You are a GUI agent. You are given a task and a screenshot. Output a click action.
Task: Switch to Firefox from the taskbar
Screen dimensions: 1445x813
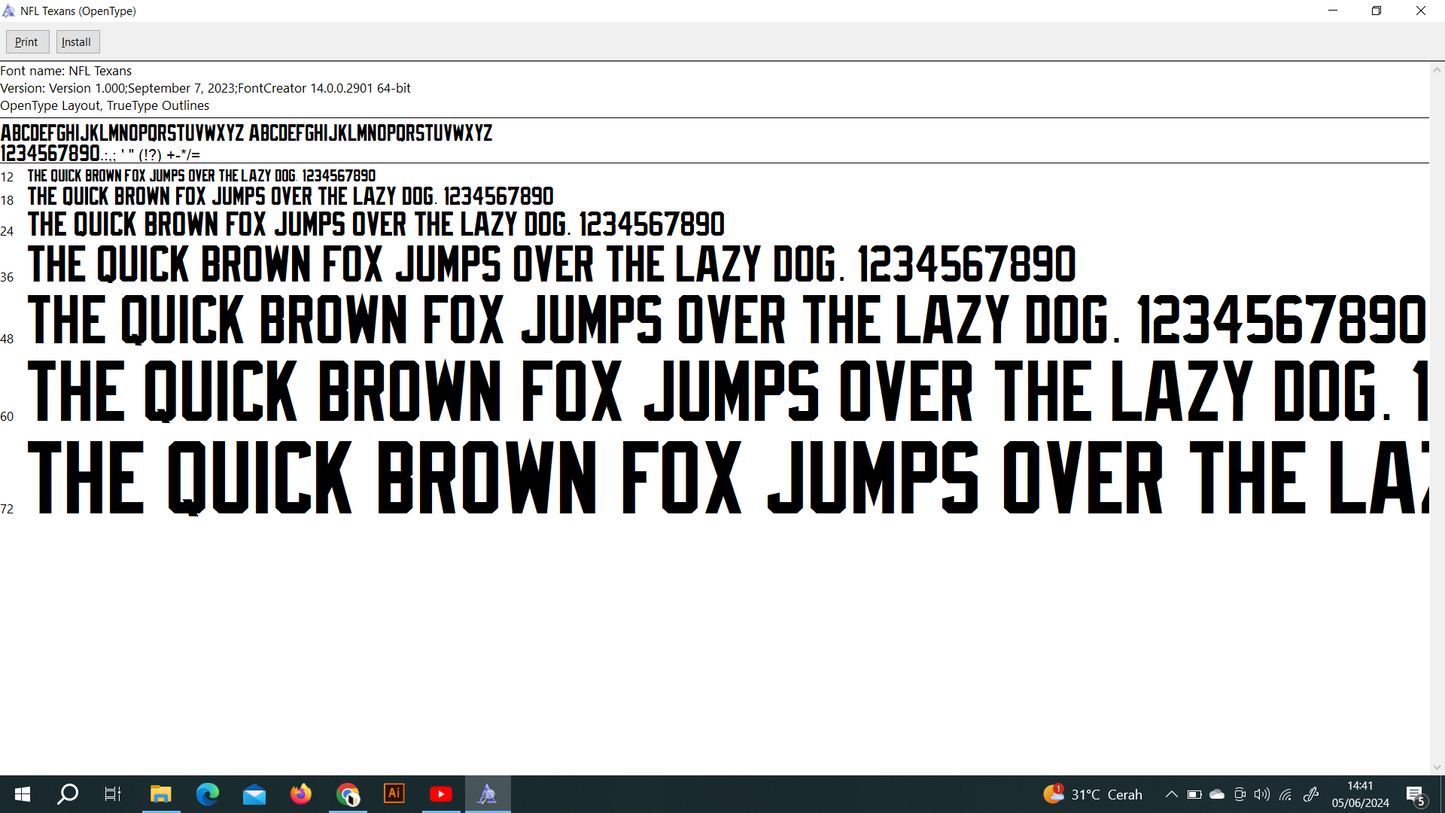click(301, 794)
